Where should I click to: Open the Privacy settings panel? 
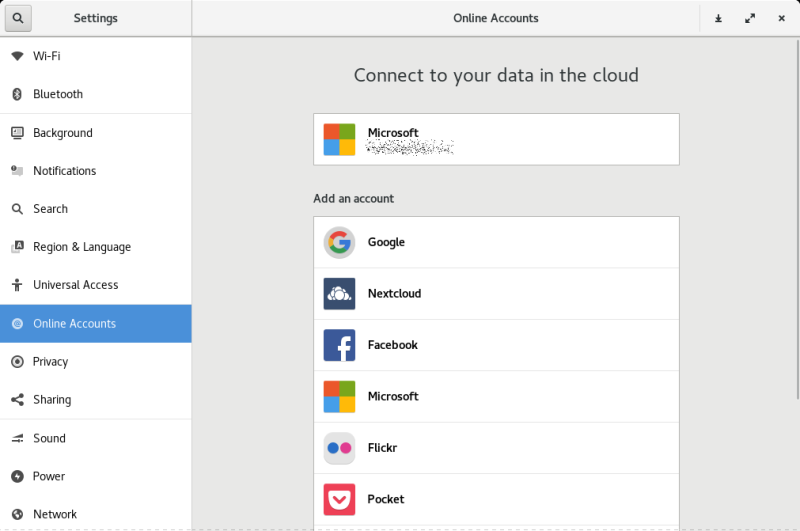[50, 362]
